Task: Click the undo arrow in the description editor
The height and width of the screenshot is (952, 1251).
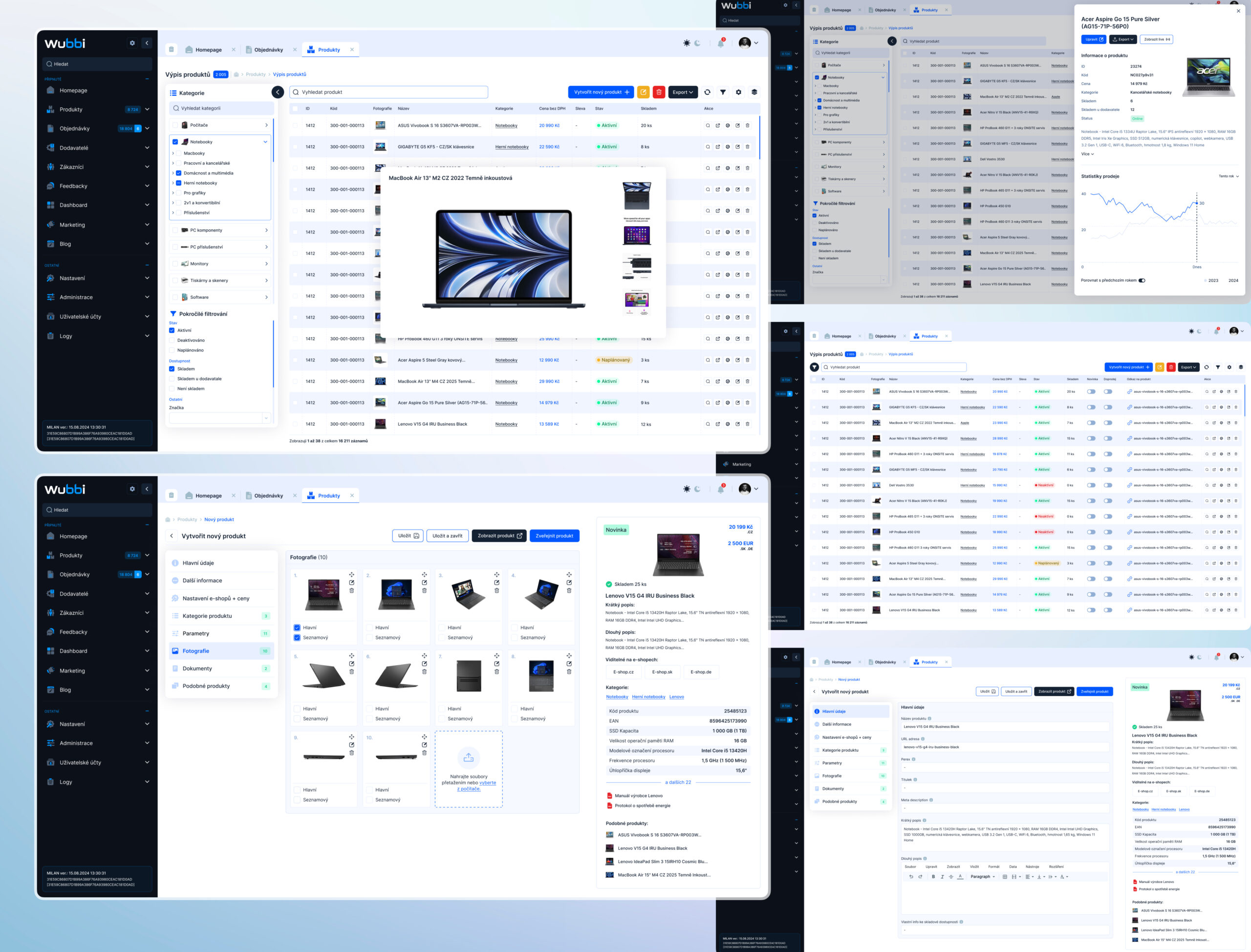Action: pos(911,877)
